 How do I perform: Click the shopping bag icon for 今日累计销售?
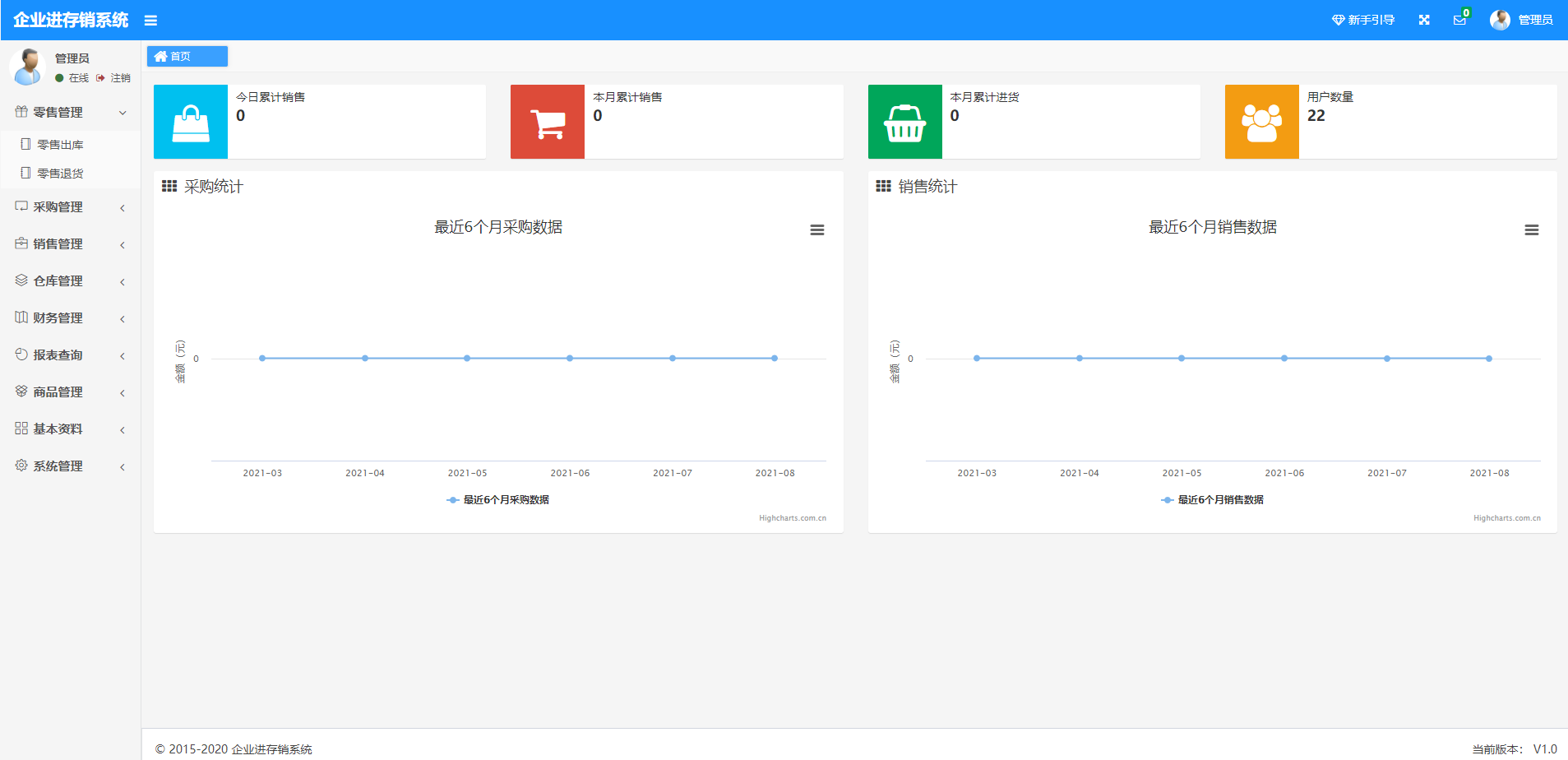click(x=191, y=122)
